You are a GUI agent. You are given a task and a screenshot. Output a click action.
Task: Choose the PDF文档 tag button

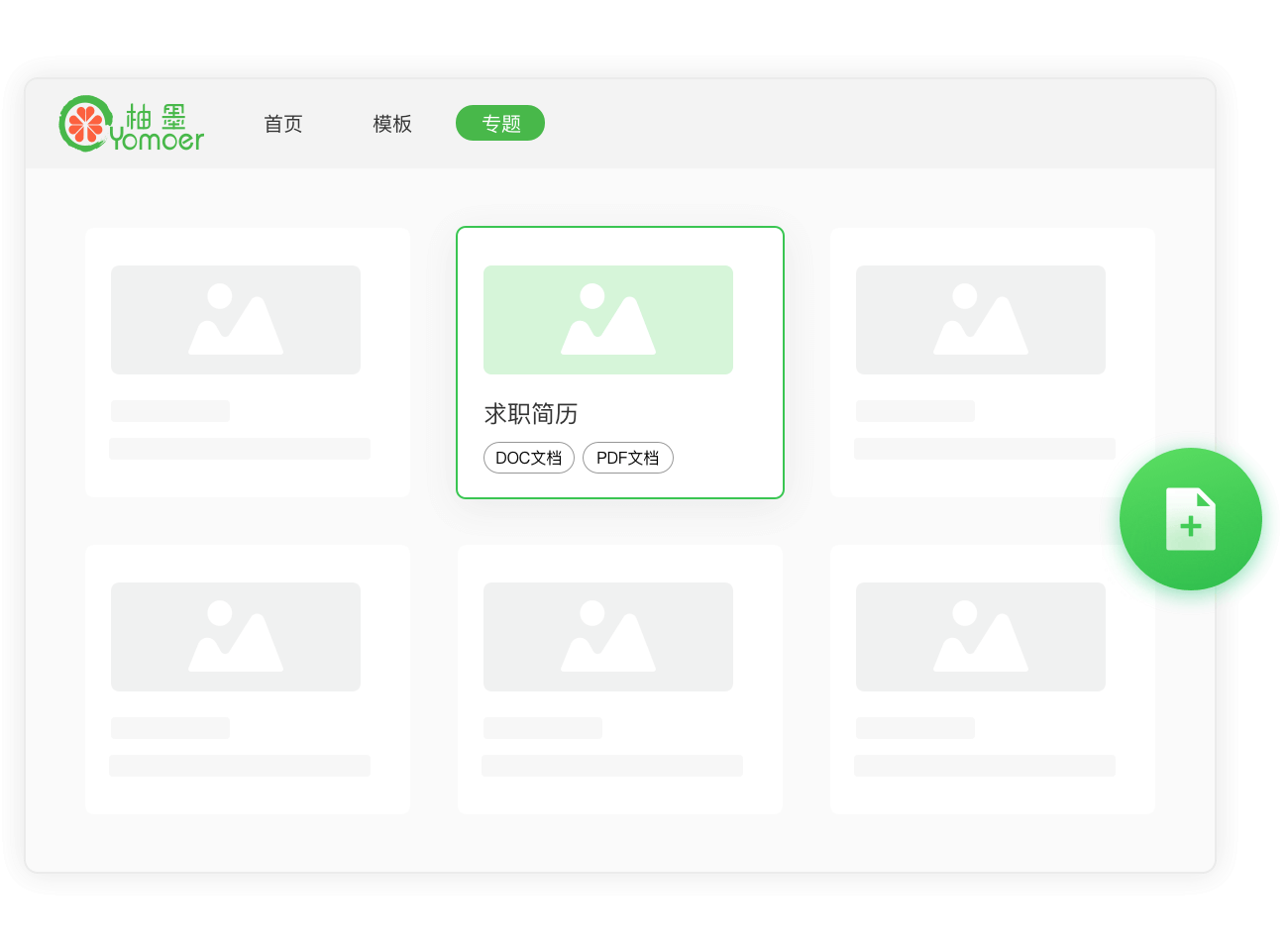(627, 458)
